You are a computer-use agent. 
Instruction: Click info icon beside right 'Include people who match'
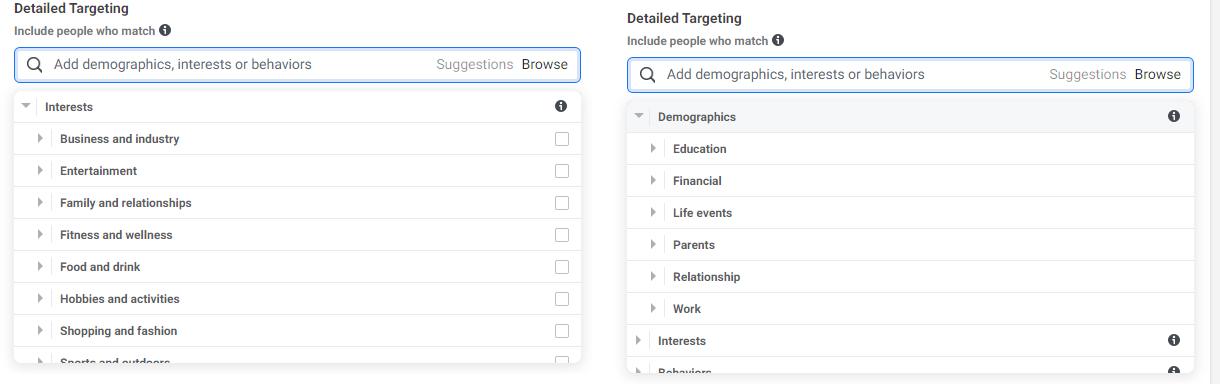[778, 41]
